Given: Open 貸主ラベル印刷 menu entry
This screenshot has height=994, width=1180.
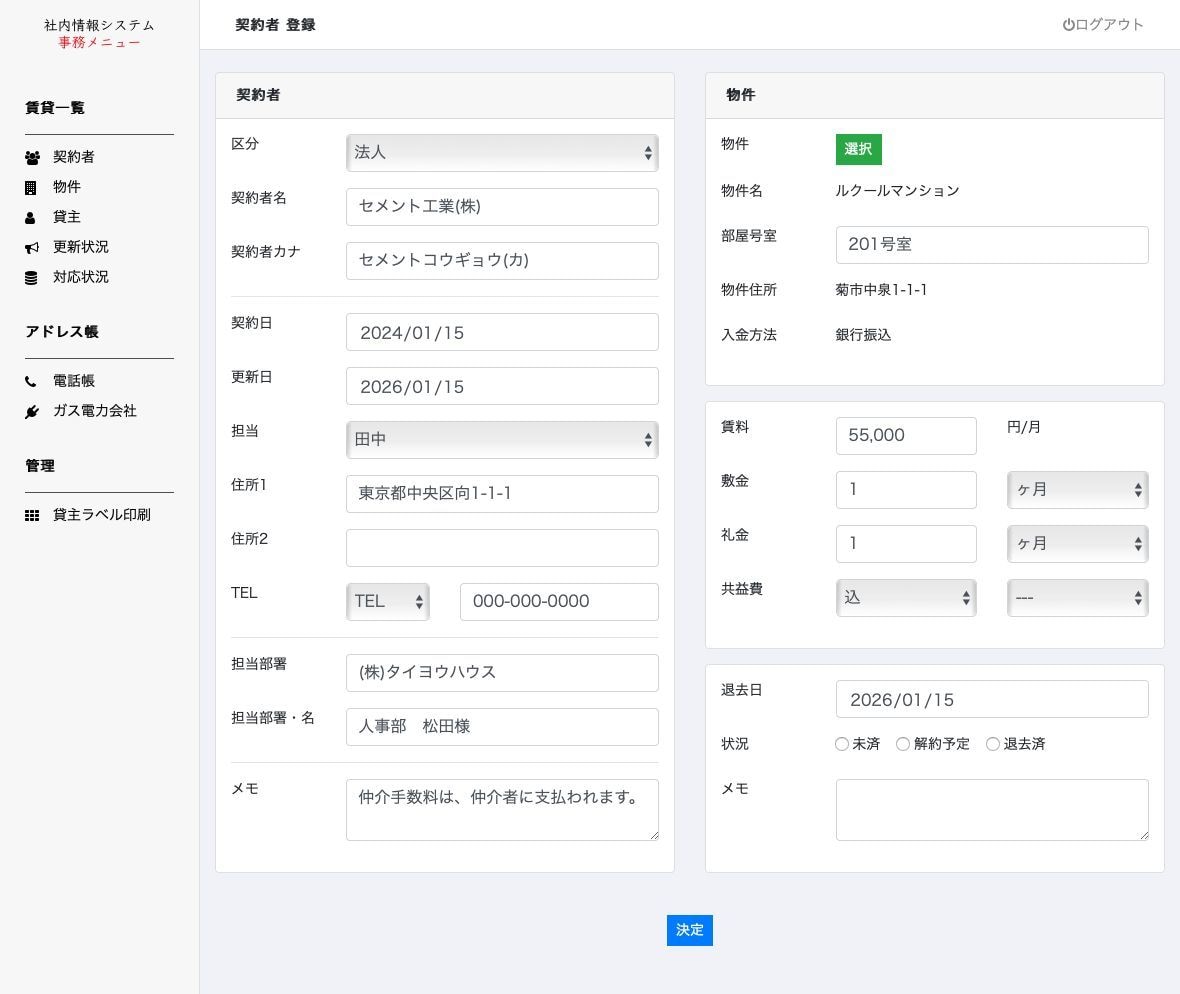Looking at the screenshot, I should coord(102,515).
